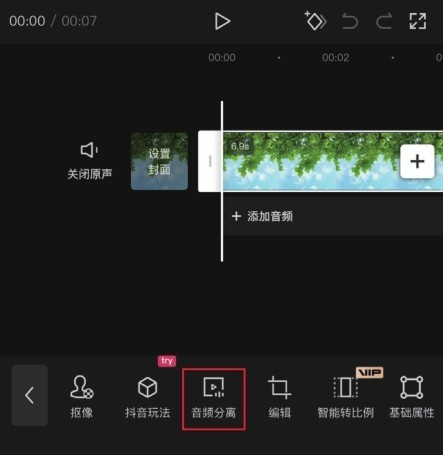
Task: Tap 添加音频 to add audio
Action: [262, 216]
